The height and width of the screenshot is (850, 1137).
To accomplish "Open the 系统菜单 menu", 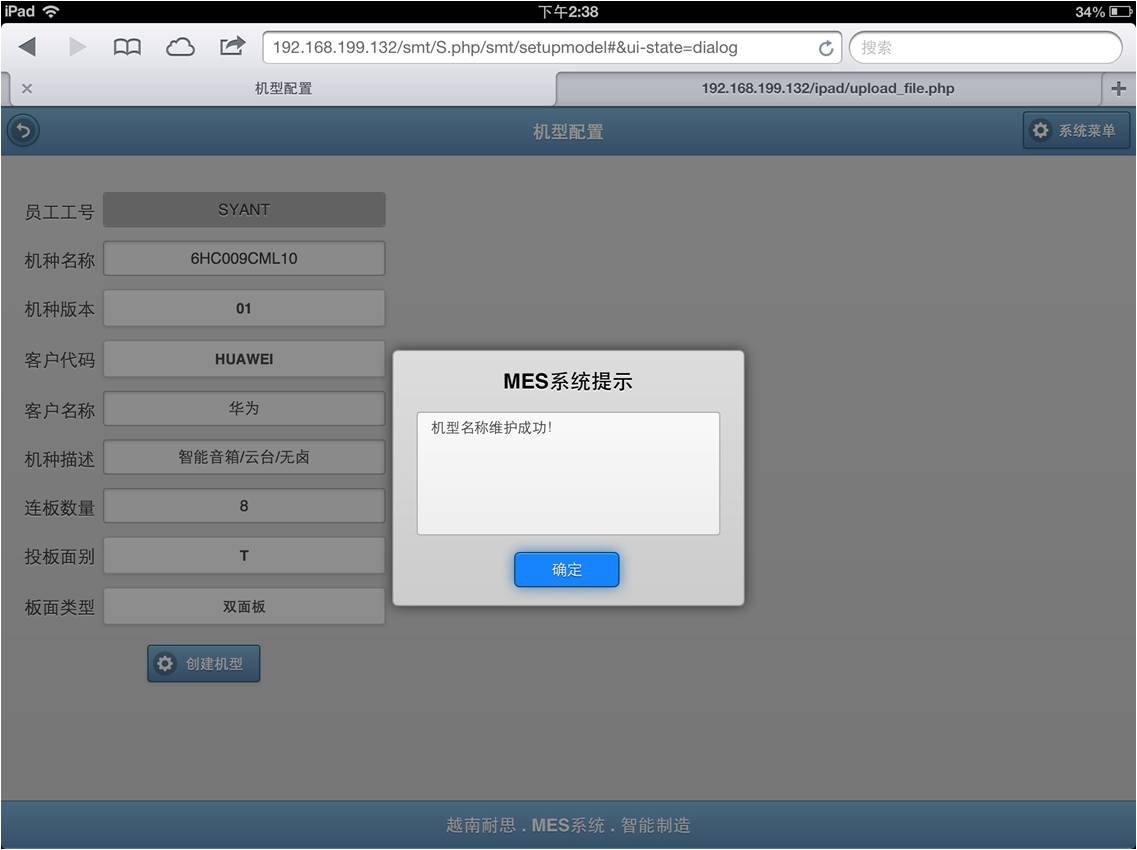I will coord(1076,131).
